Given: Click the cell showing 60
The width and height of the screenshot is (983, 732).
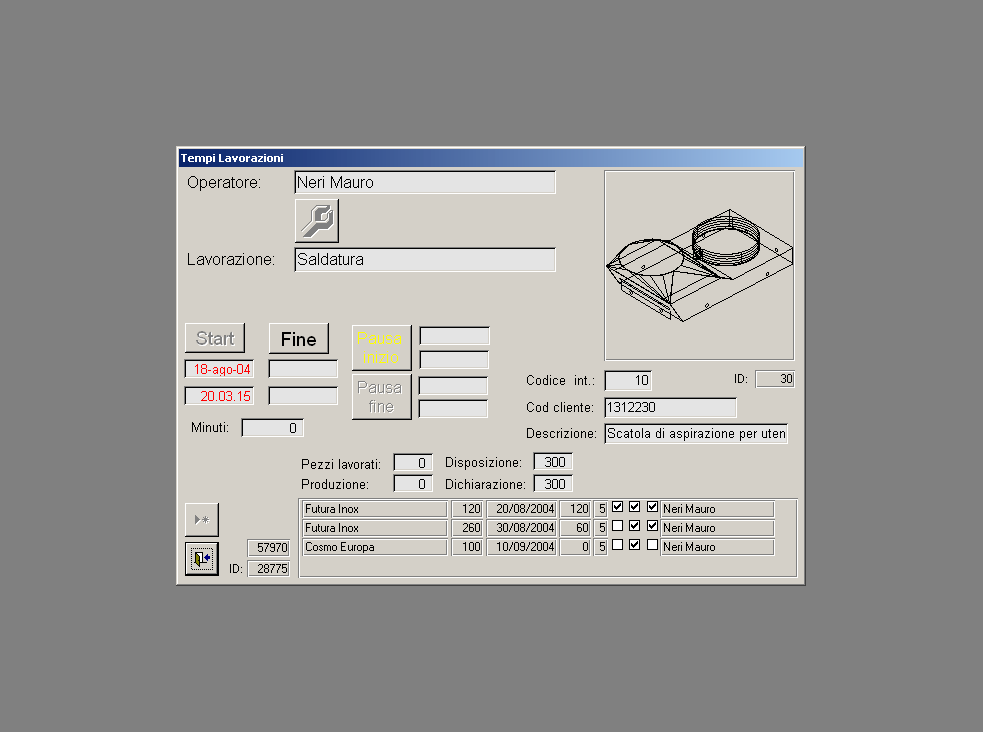Looking at the screenshot, I should [576, 528].
